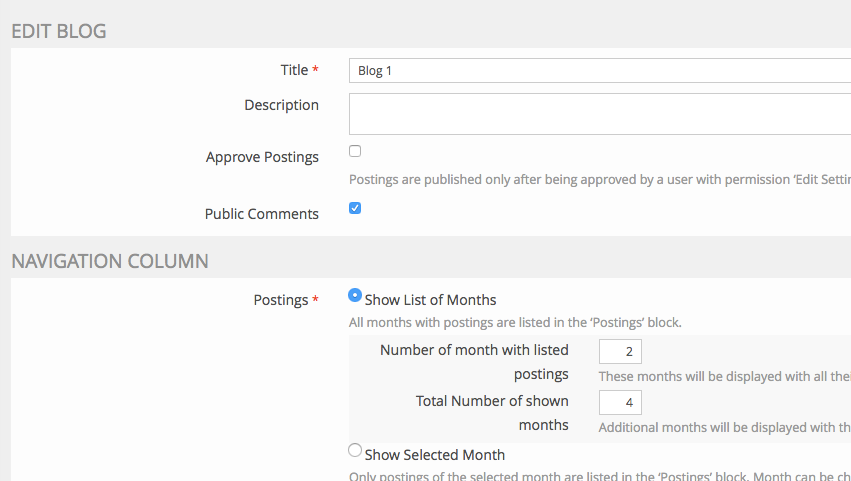
Task: Select the 'Show List of Months' radio button
Action: point(355,296)
